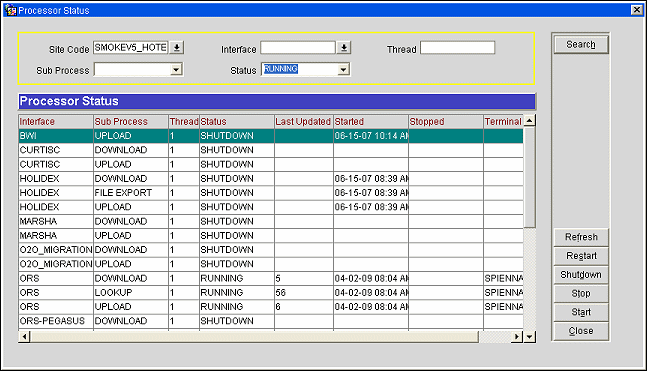Select the ORS DOWNLOAD row's RUNNING status

(237, 278)
